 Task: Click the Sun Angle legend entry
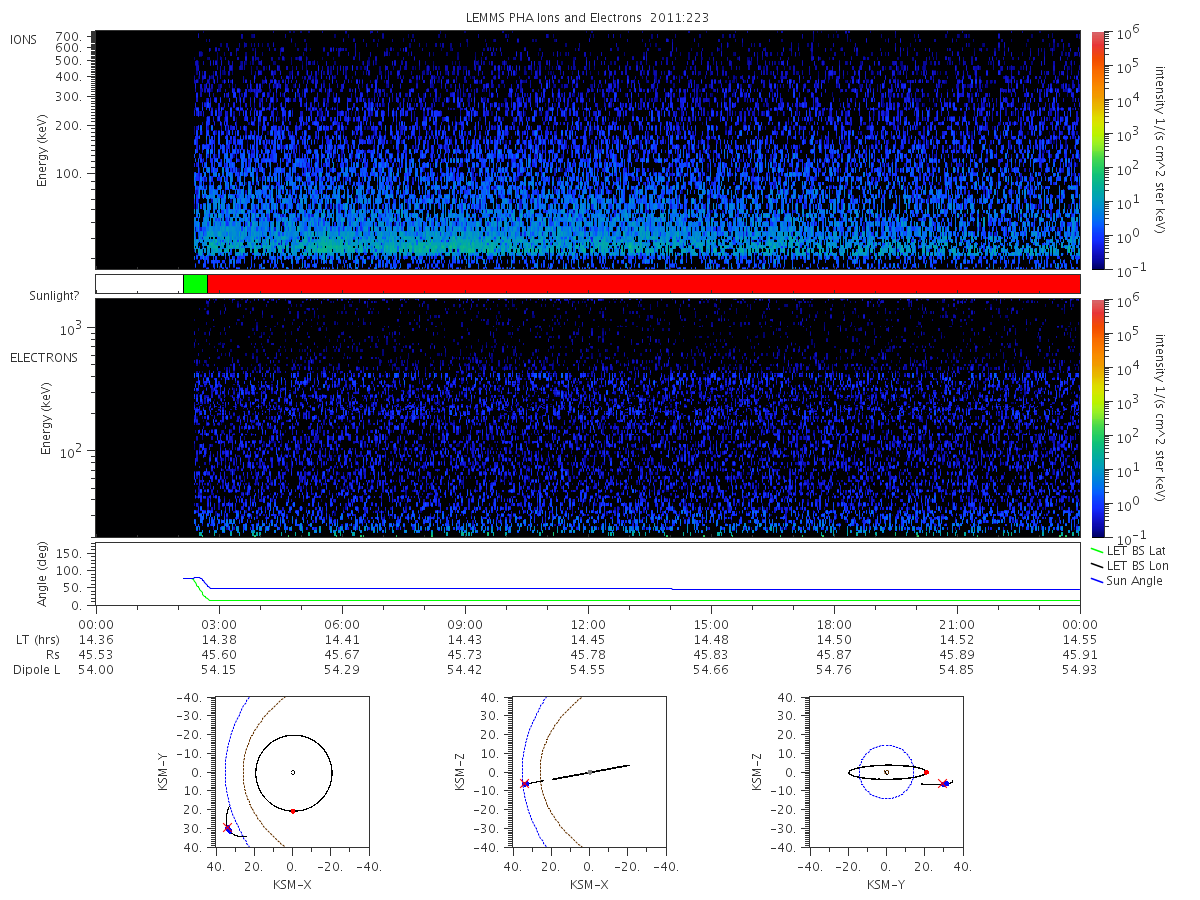pyautogui.click(x=1127, y=581)
